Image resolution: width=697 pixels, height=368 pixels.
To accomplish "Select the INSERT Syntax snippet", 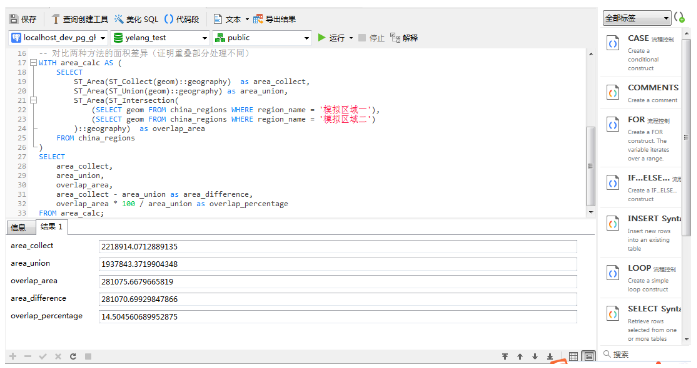I will pos(641,233).
